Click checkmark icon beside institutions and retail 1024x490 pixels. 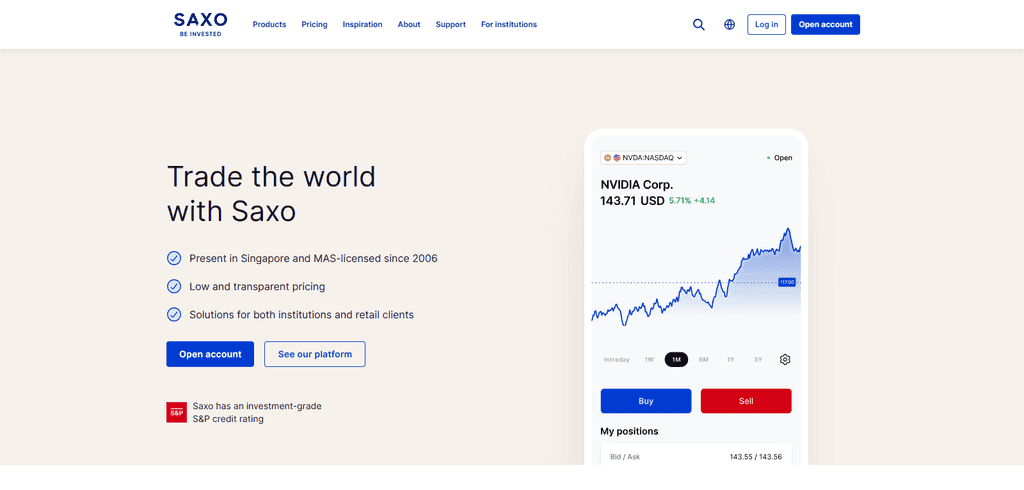point(174,314)
